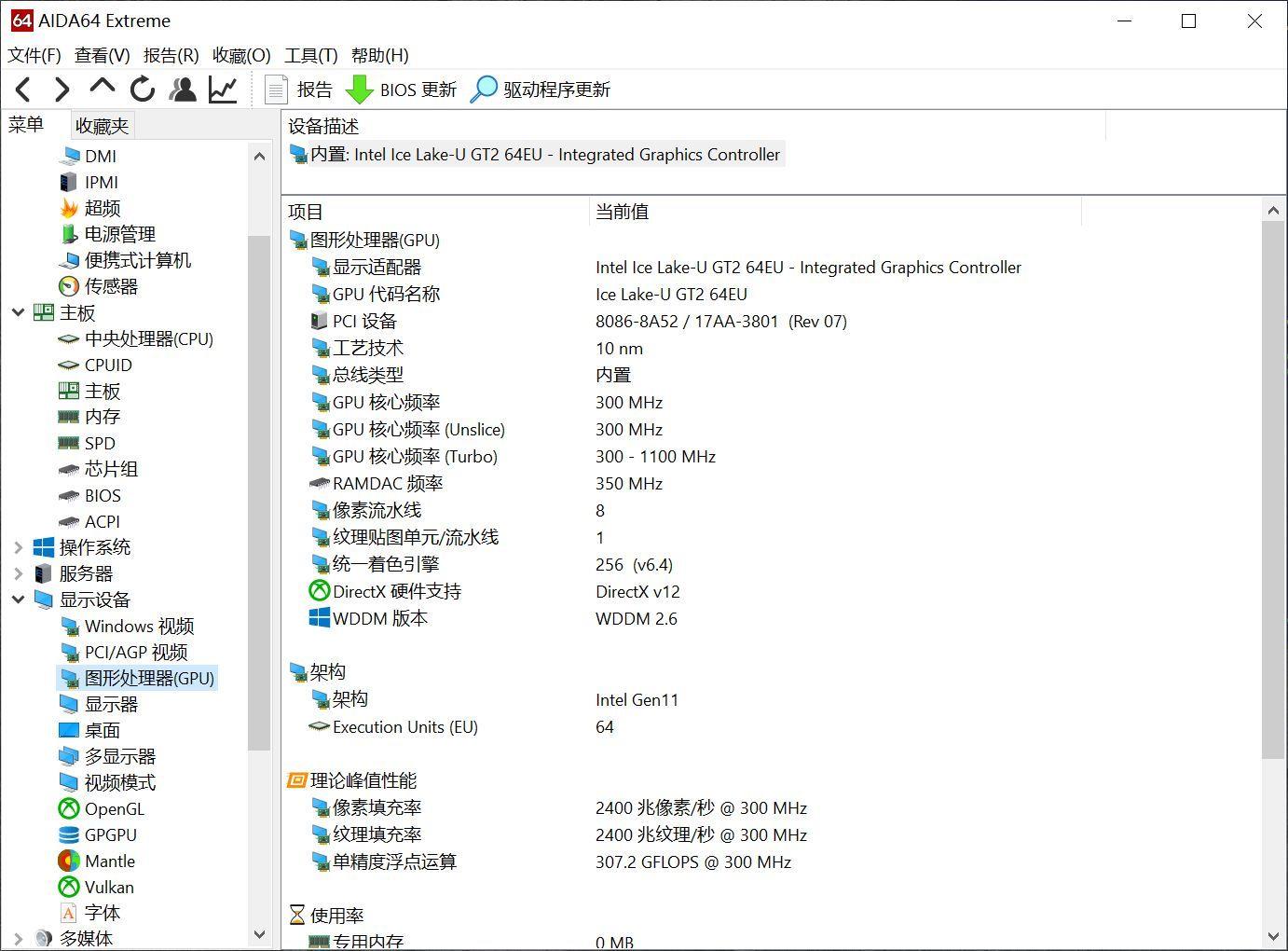
Task: Select the CPUID chip icon
Action: [x=69, y=365]
